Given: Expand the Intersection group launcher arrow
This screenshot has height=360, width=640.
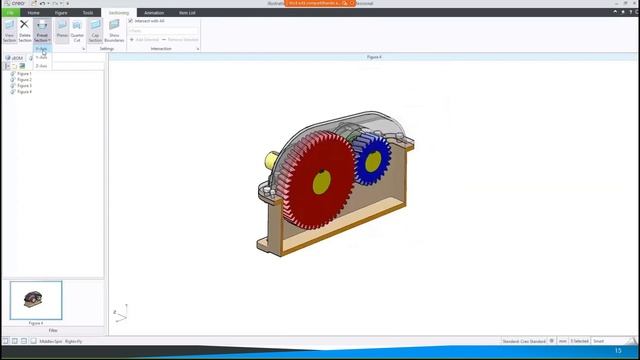Looking at the screenshot, I should [x=198, y=49].
